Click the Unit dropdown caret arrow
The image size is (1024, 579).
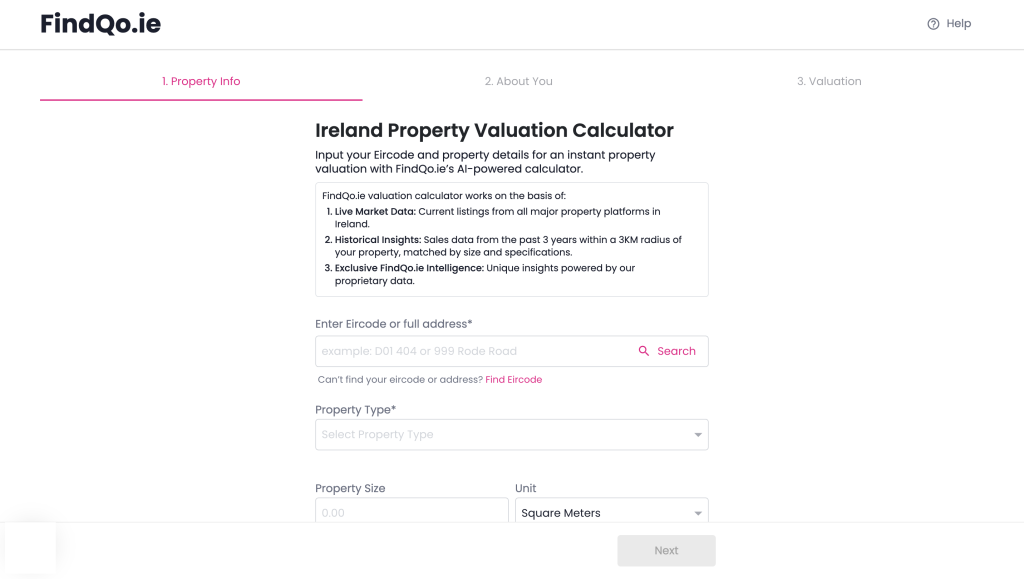[x=697, y=513]
